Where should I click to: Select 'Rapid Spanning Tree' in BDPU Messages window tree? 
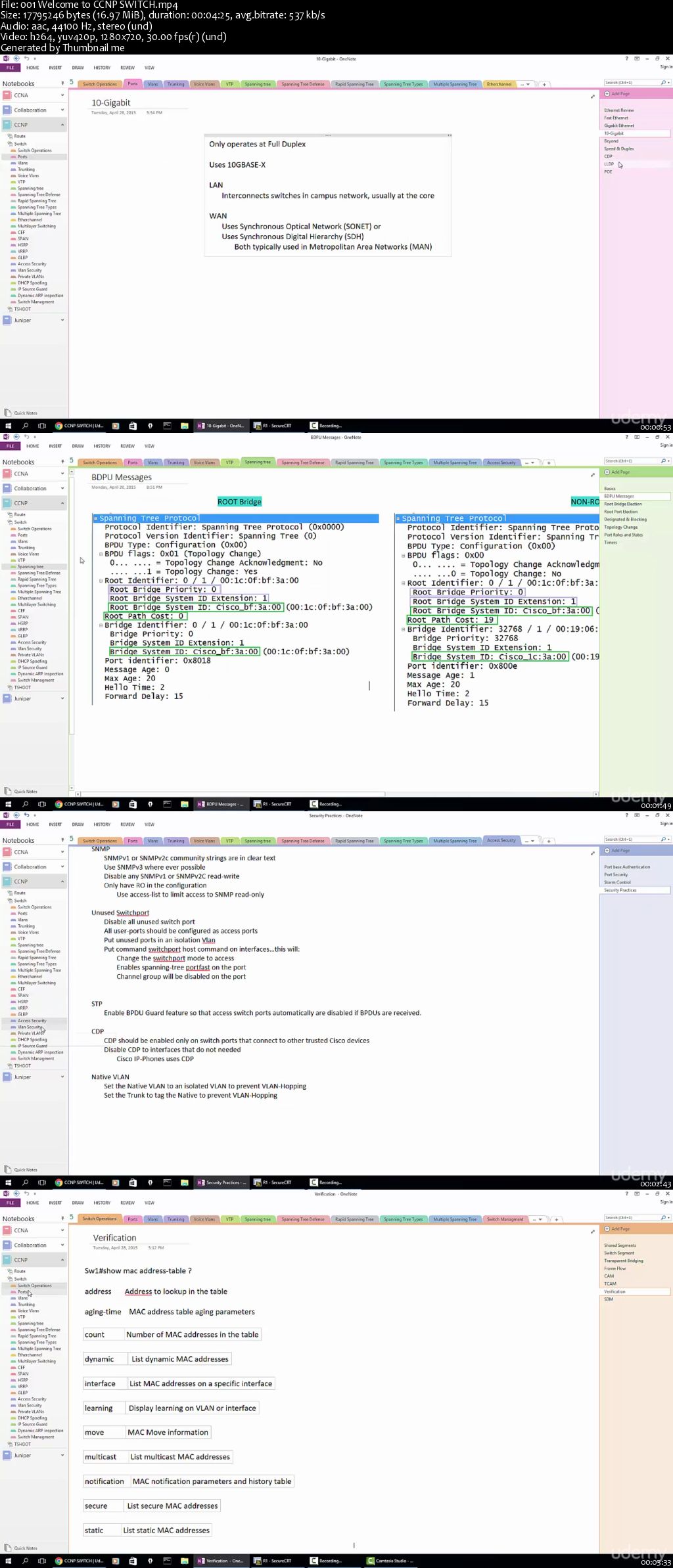pos(37,579)
